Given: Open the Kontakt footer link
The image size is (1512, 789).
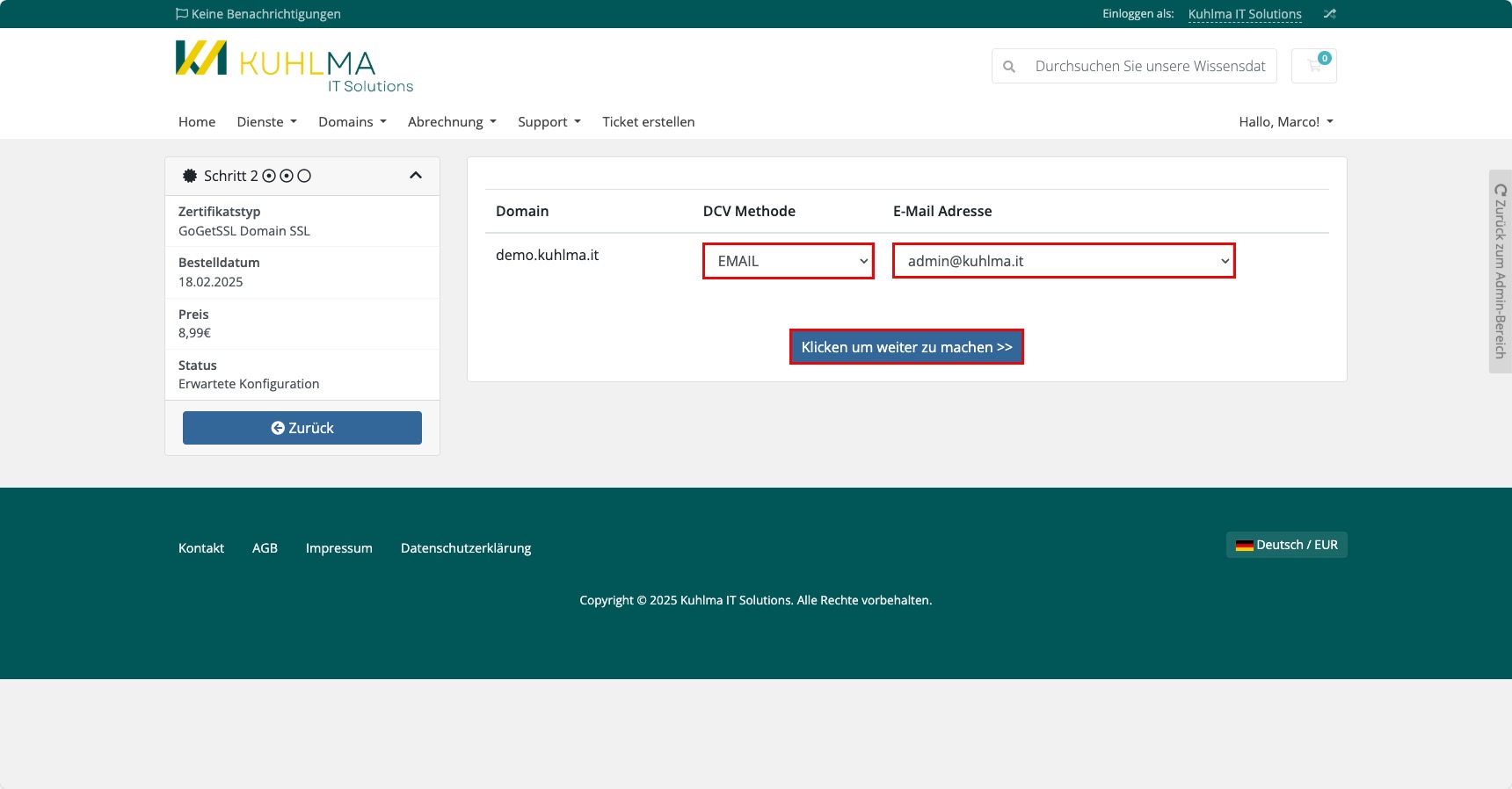Looking at the screenshot, I should pos(201,548).
